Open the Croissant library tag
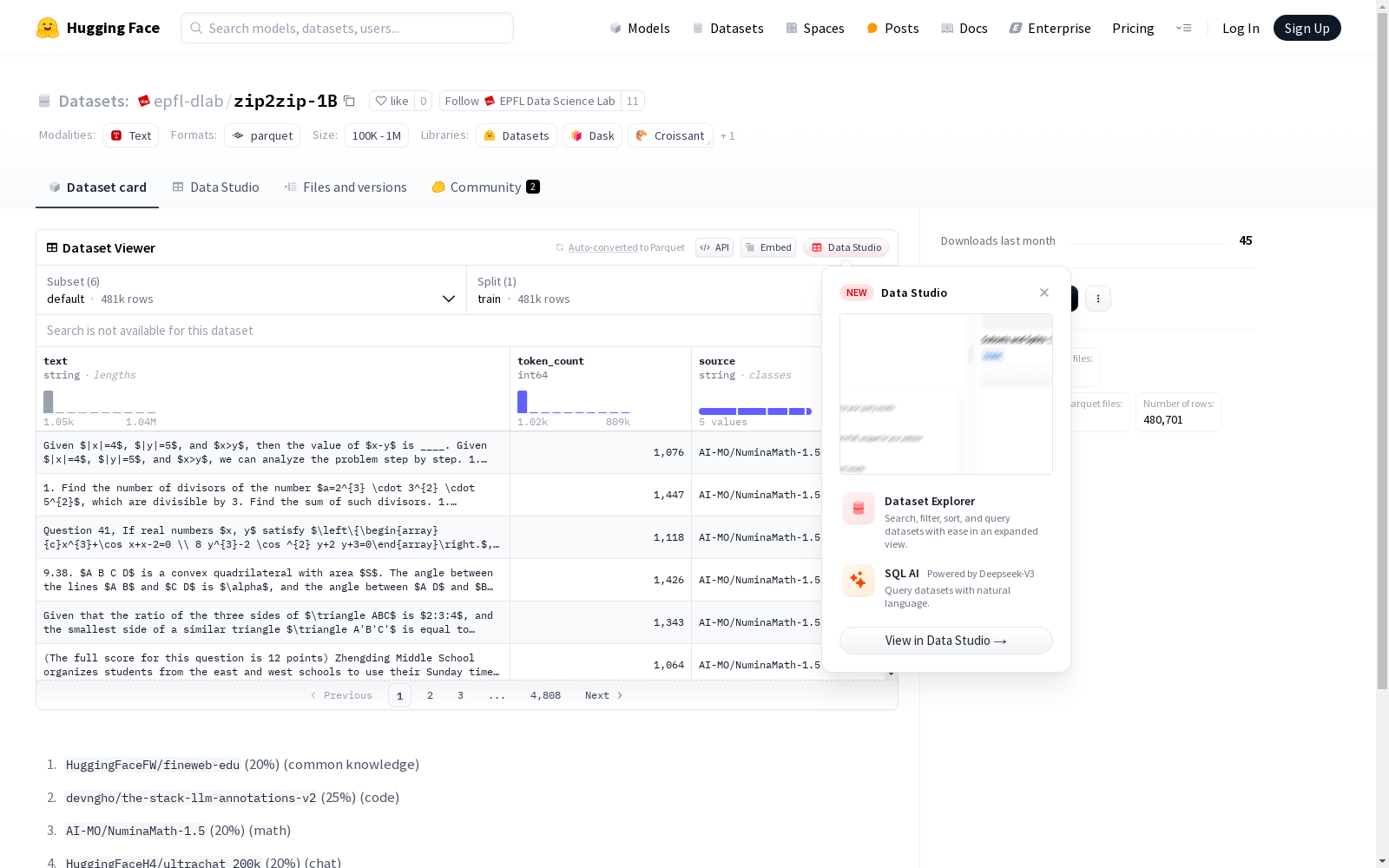Image resolution: width=1389 pixels, height=868 pixels. pos(670,135)
